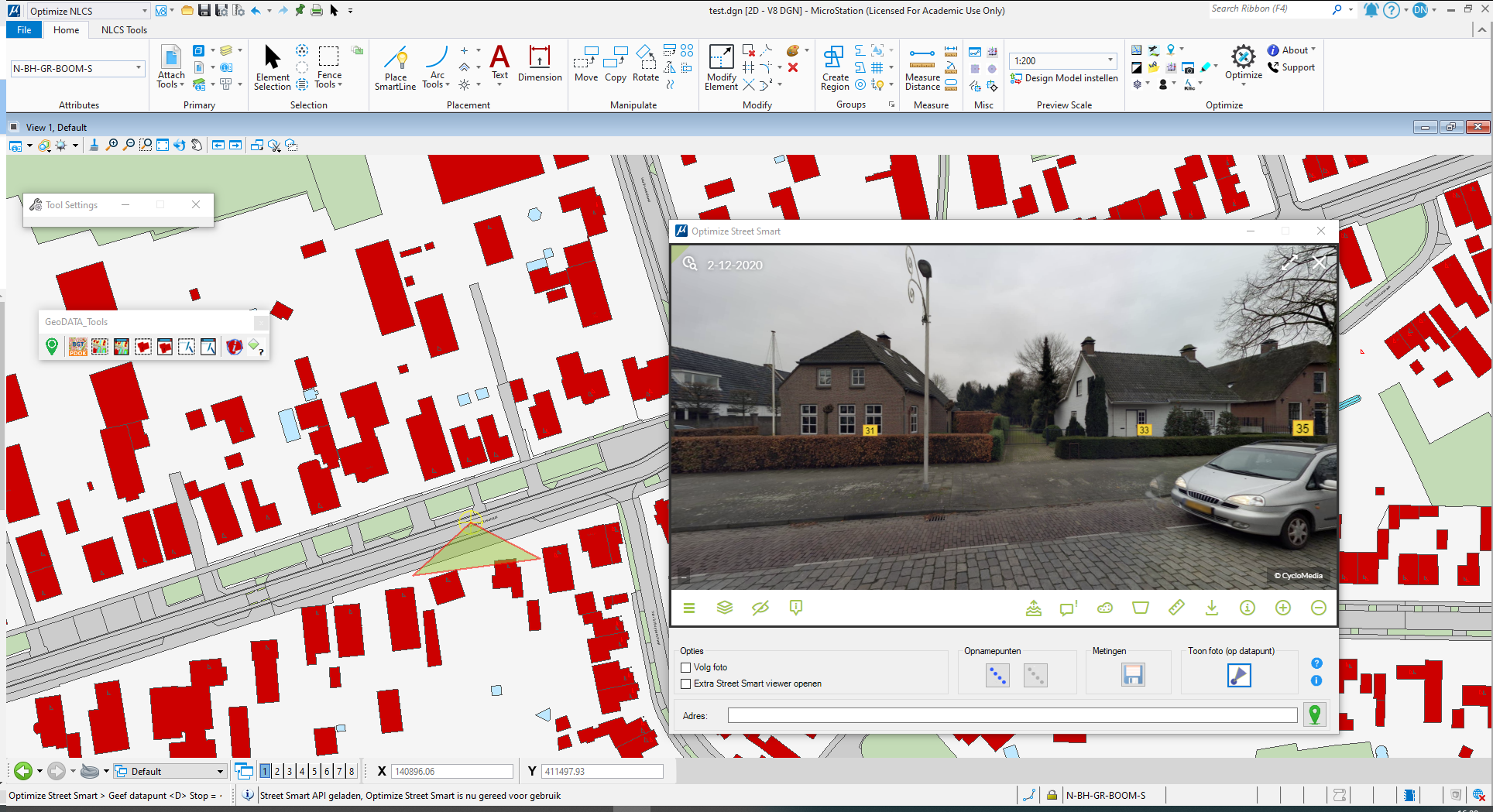
Task: Open Street Smart hamburger menu icon
Action: coord(689,608)
